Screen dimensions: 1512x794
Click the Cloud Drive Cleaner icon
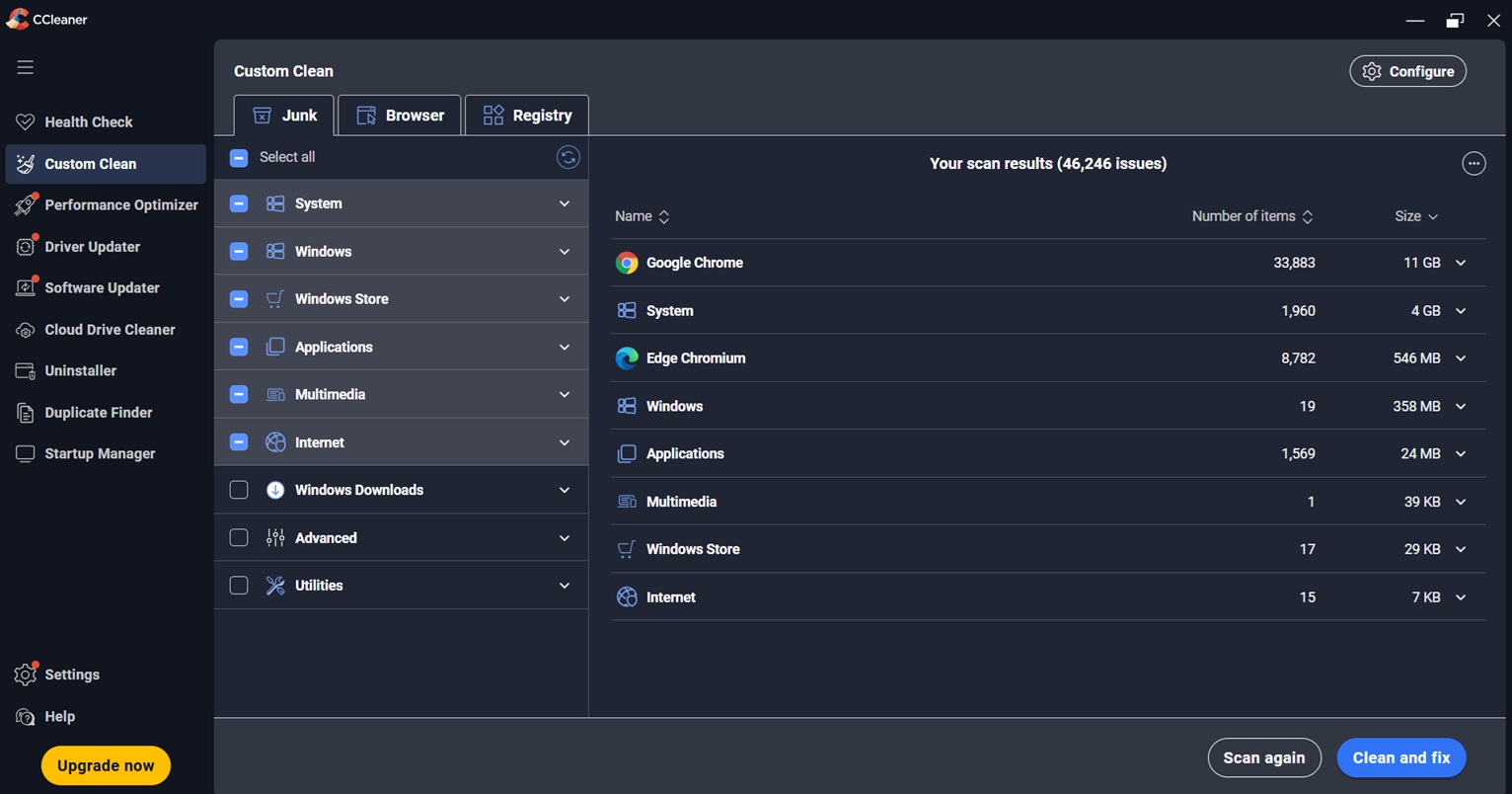click(26, 330)
